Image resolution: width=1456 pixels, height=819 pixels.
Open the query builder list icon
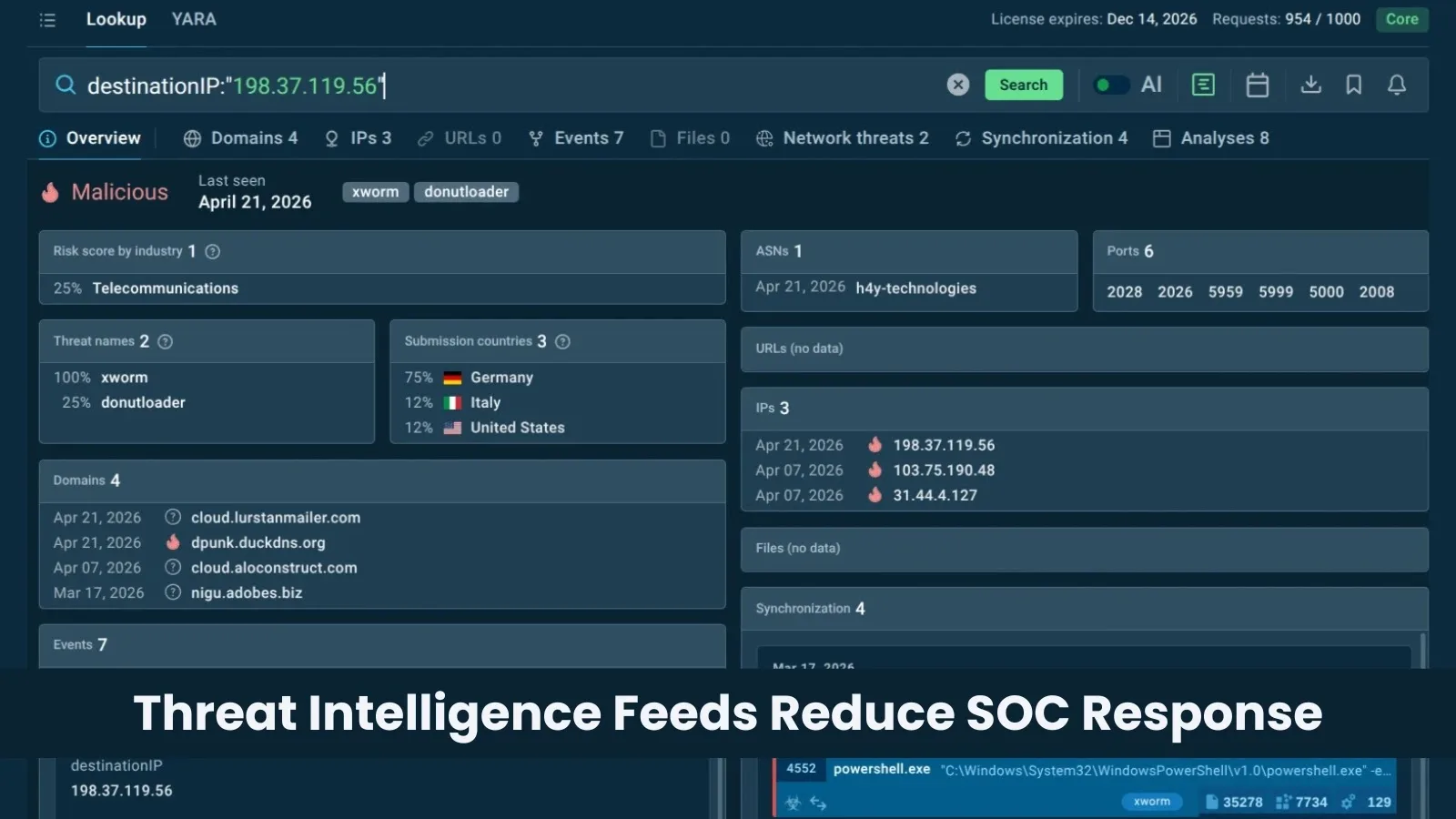coord(1203,85)
